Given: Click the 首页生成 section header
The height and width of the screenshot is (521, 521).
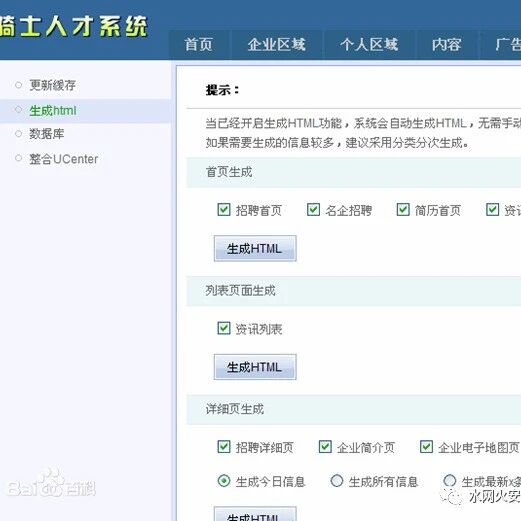Looking at the screenshot, I should [x=353, y=173].
